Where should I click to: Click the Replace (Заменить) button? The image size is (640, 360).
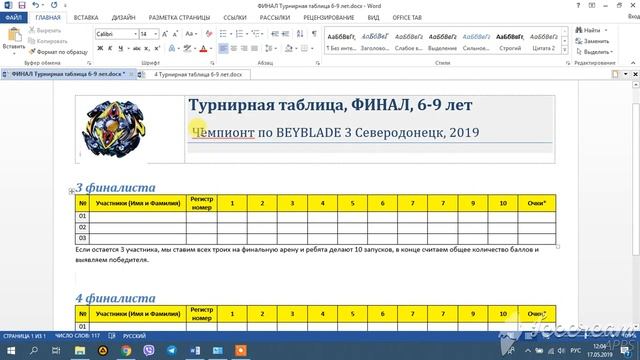(x=592, y=41)
